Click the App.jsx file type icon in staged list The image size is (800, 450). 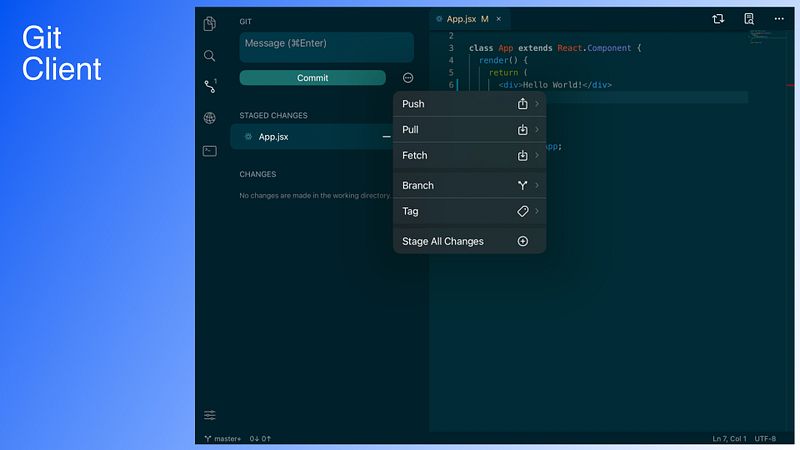(x=248, y=137)
